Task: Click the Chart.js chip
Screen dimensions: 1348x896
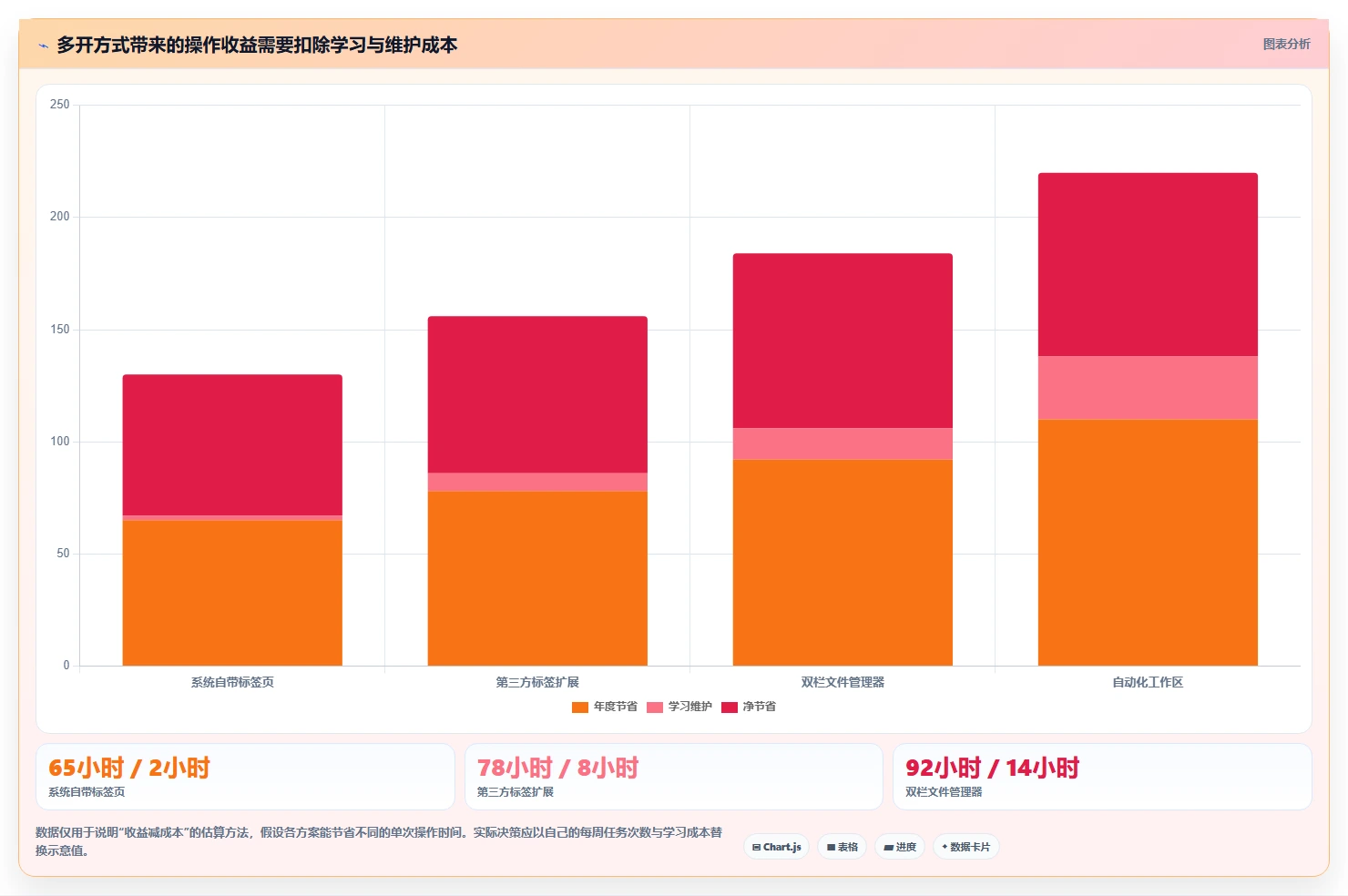Action: coord(777,847)
